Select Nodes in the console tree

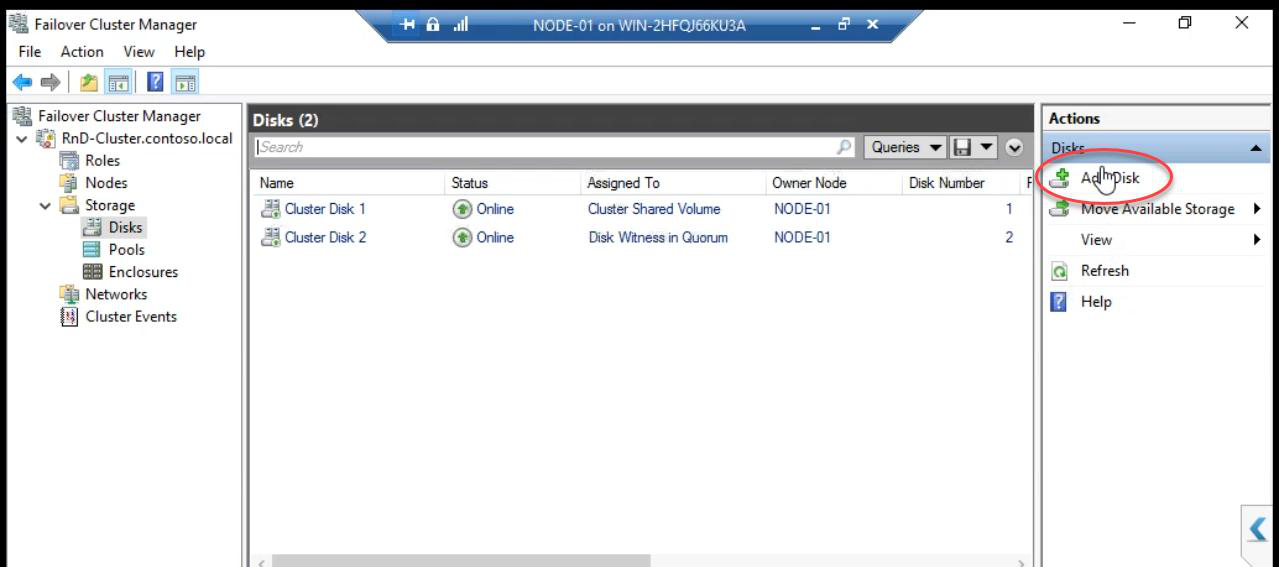pyautogui.click(x=106, y=183)
